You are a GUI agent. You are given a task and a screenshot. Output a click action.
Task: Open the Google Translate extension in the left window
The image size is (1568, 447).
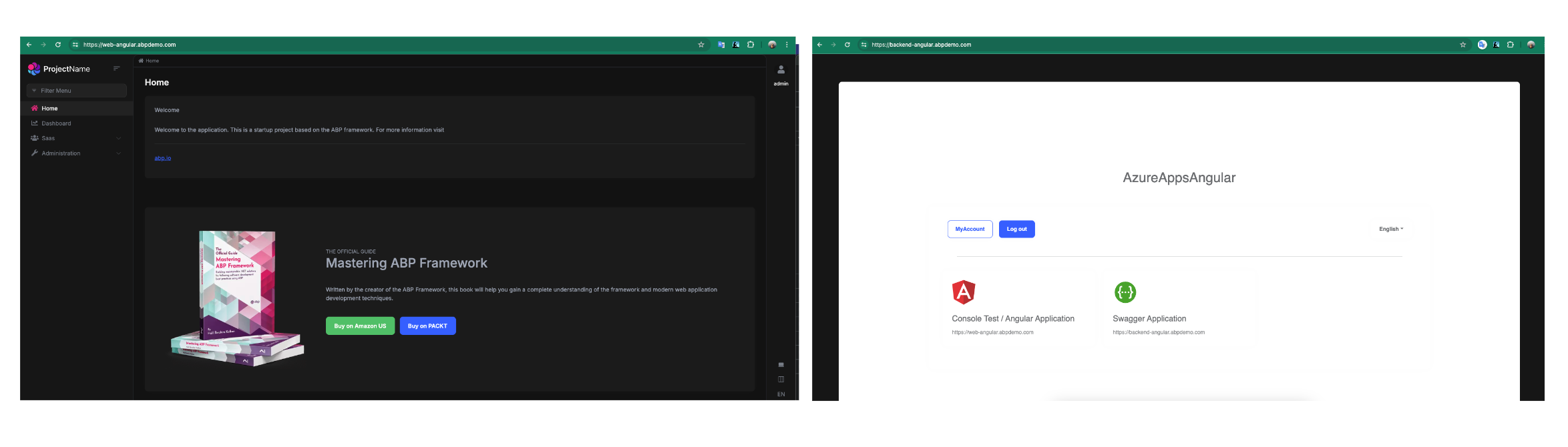click(721, 45)
